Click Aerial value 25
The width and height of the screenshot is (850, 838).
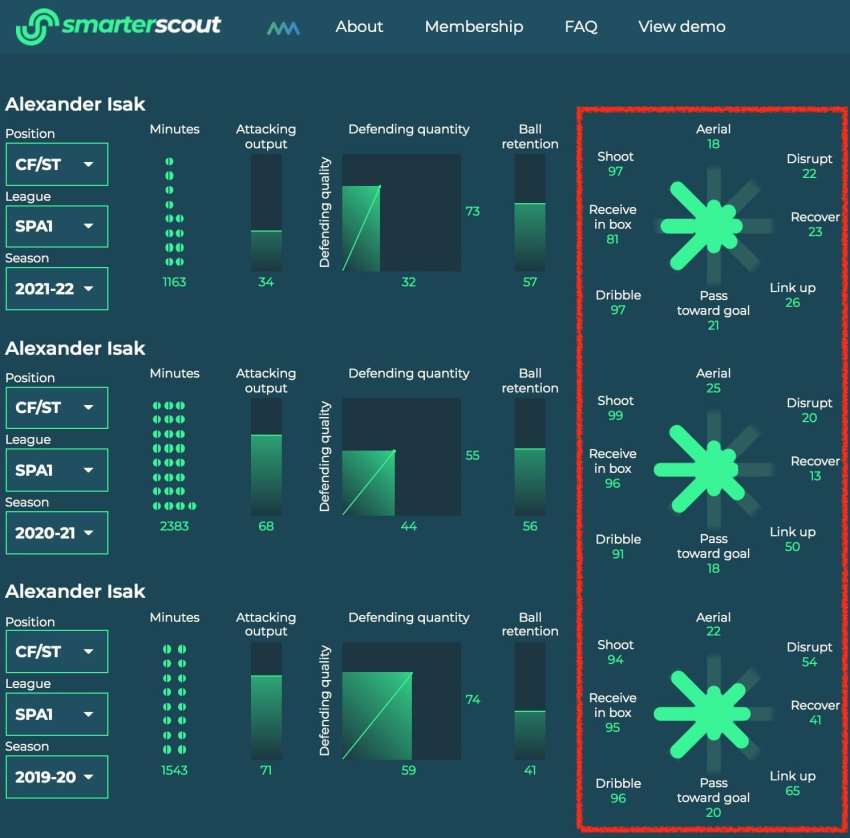click(713, 388)
